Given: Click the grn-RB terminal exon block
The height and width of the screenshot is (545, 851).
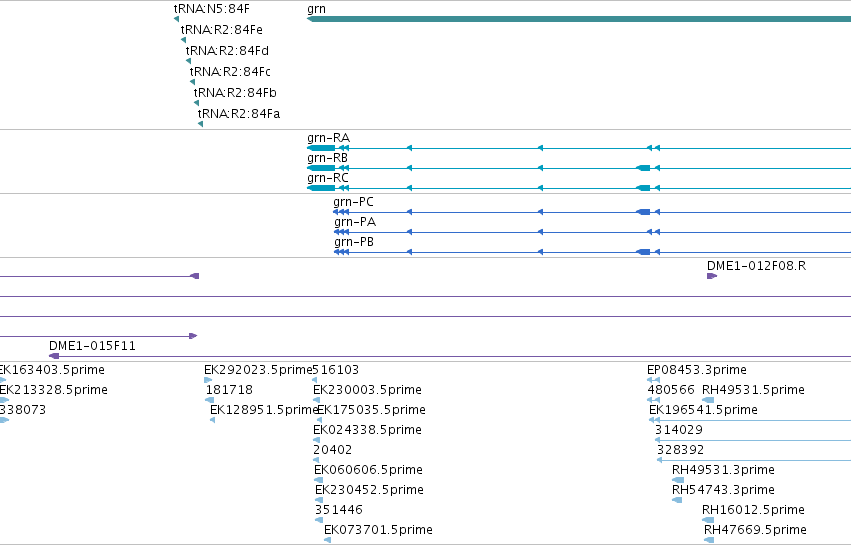Looking at the screenshot, I should coord(321,168).
